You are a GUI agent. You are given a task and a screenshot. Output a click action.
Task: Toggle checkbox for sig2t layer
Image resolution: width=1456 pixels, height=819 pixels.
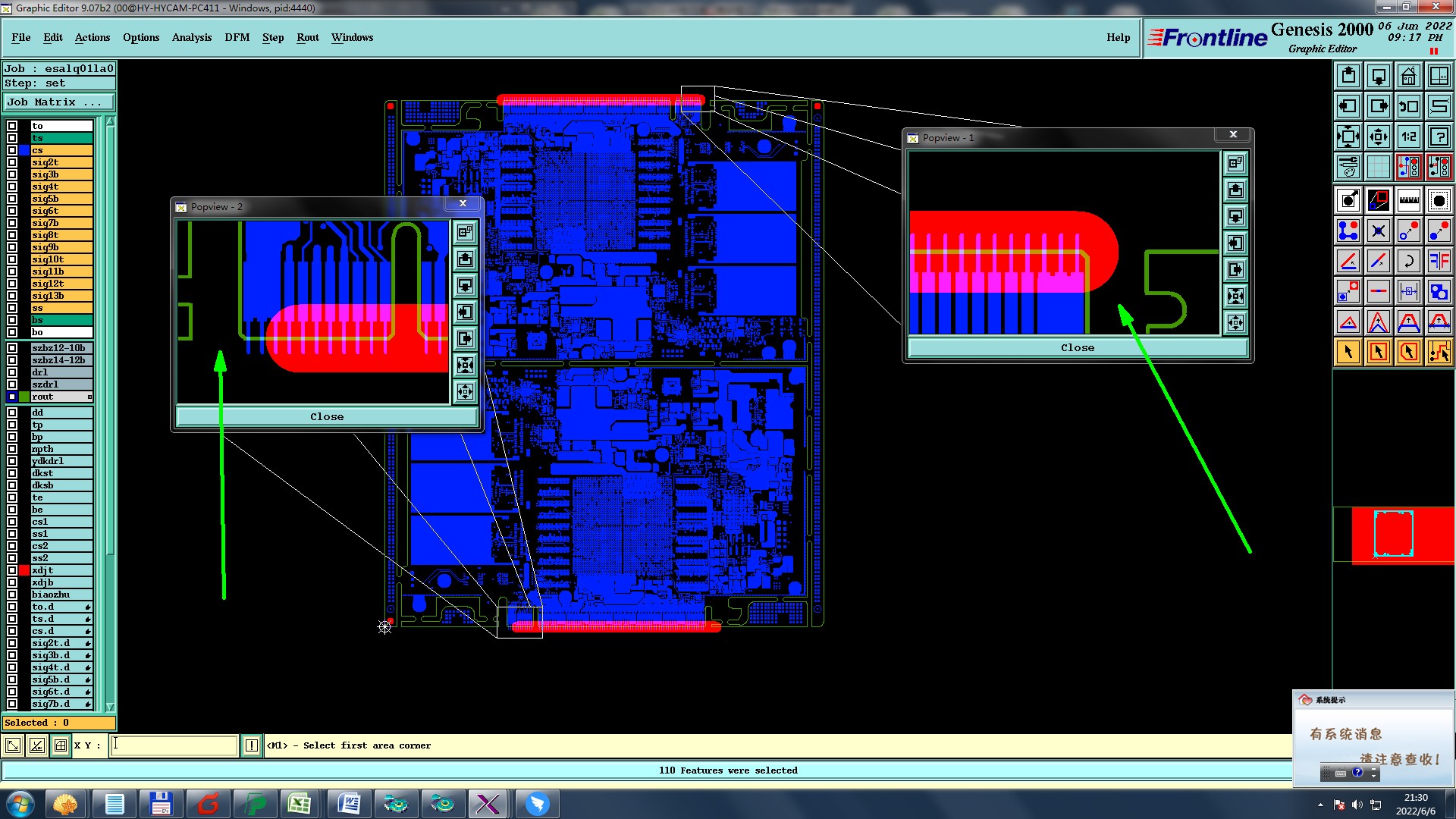(12, 162)
